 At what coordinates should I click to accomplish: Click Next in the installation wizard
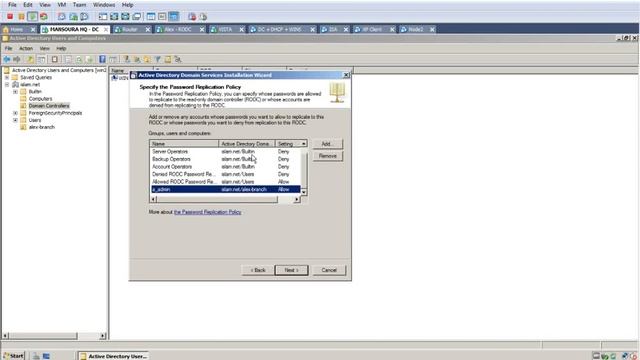(x=291, y=270)
